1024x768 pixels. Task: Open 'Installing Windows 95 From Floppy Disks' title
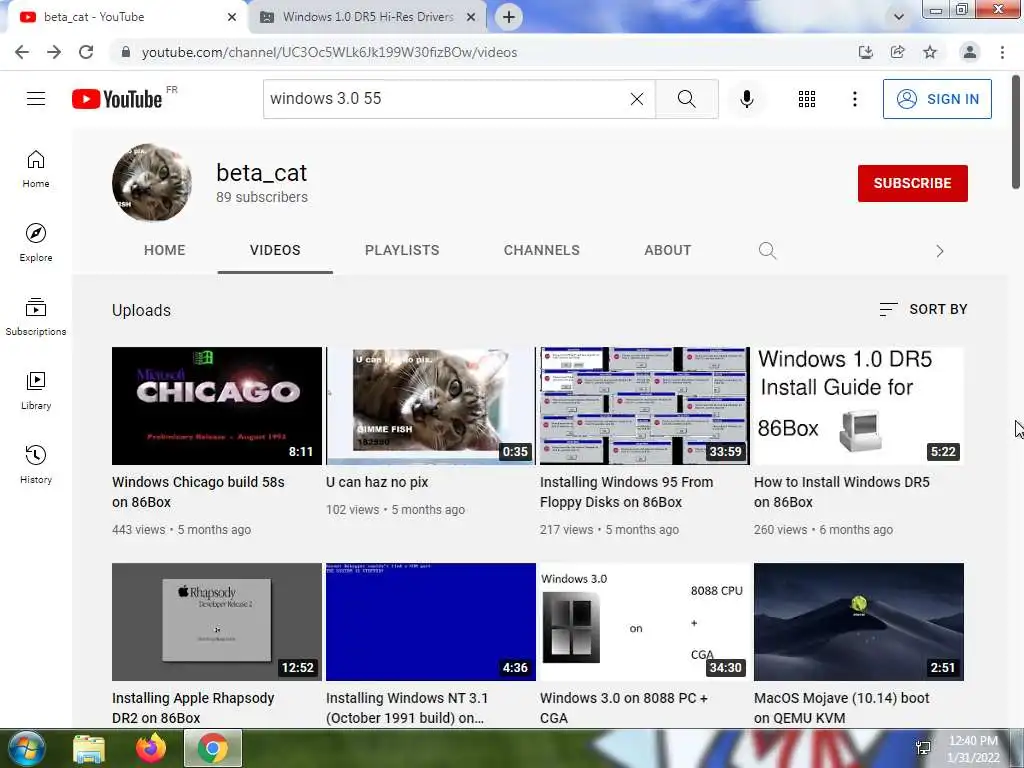tap(626, 492)
